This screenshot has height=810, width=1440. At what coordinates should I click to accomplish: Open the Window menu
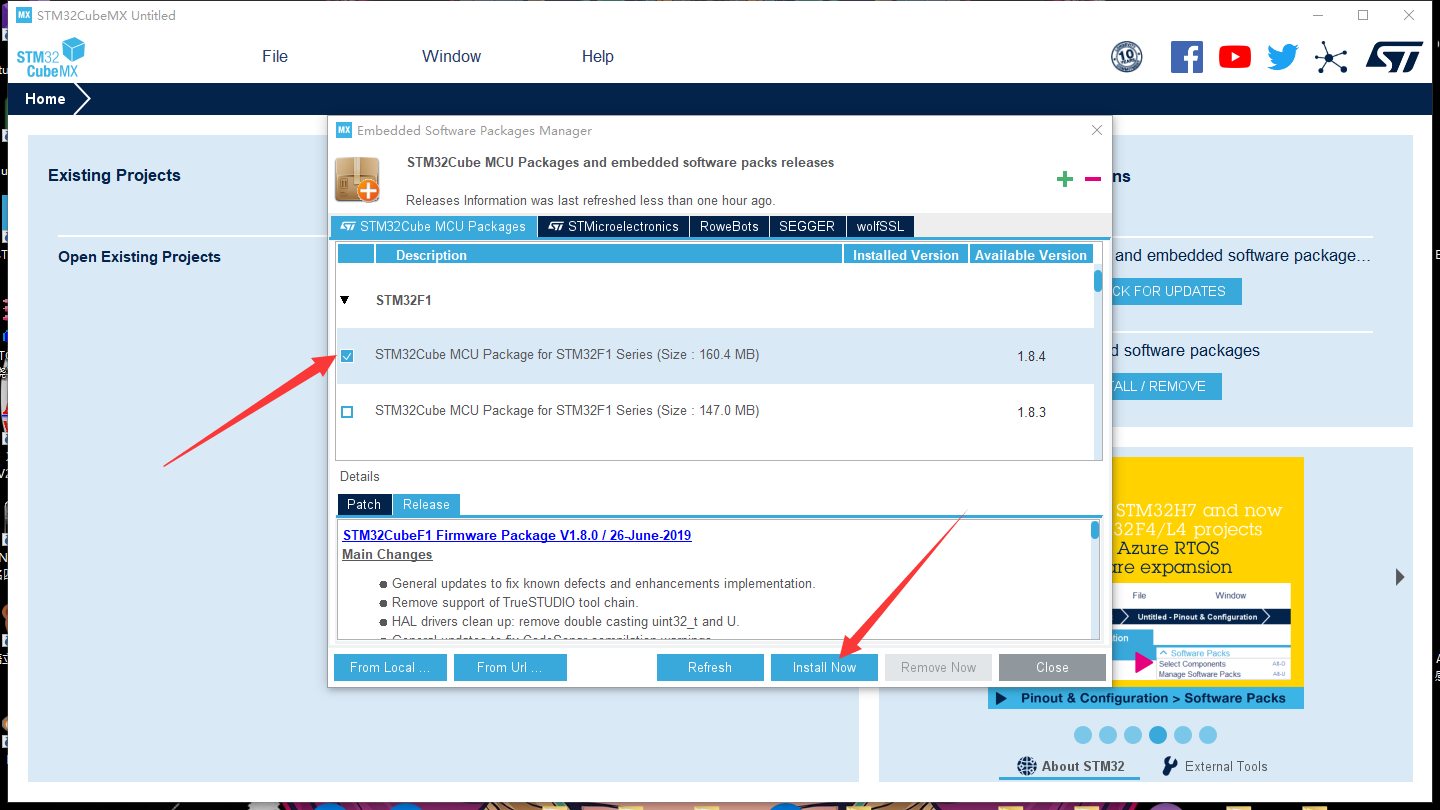(x=451, y=57)
